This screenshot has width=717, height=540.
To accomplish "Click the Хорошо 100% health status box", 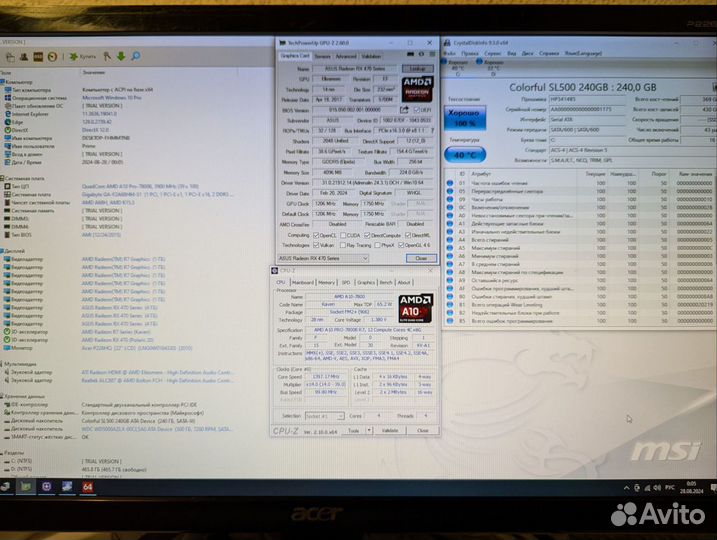I will coord(464,120).
